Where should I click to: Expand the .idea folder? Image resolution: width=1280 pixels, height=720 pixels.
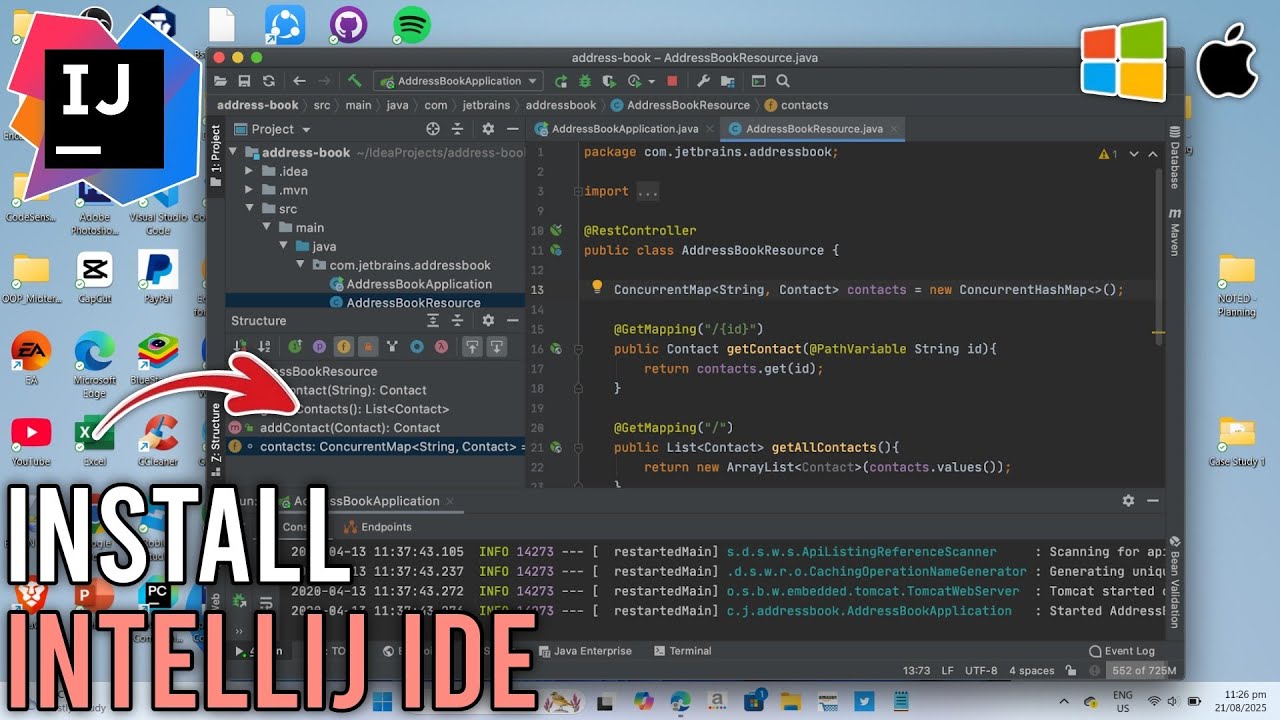[x=250, y=171]
